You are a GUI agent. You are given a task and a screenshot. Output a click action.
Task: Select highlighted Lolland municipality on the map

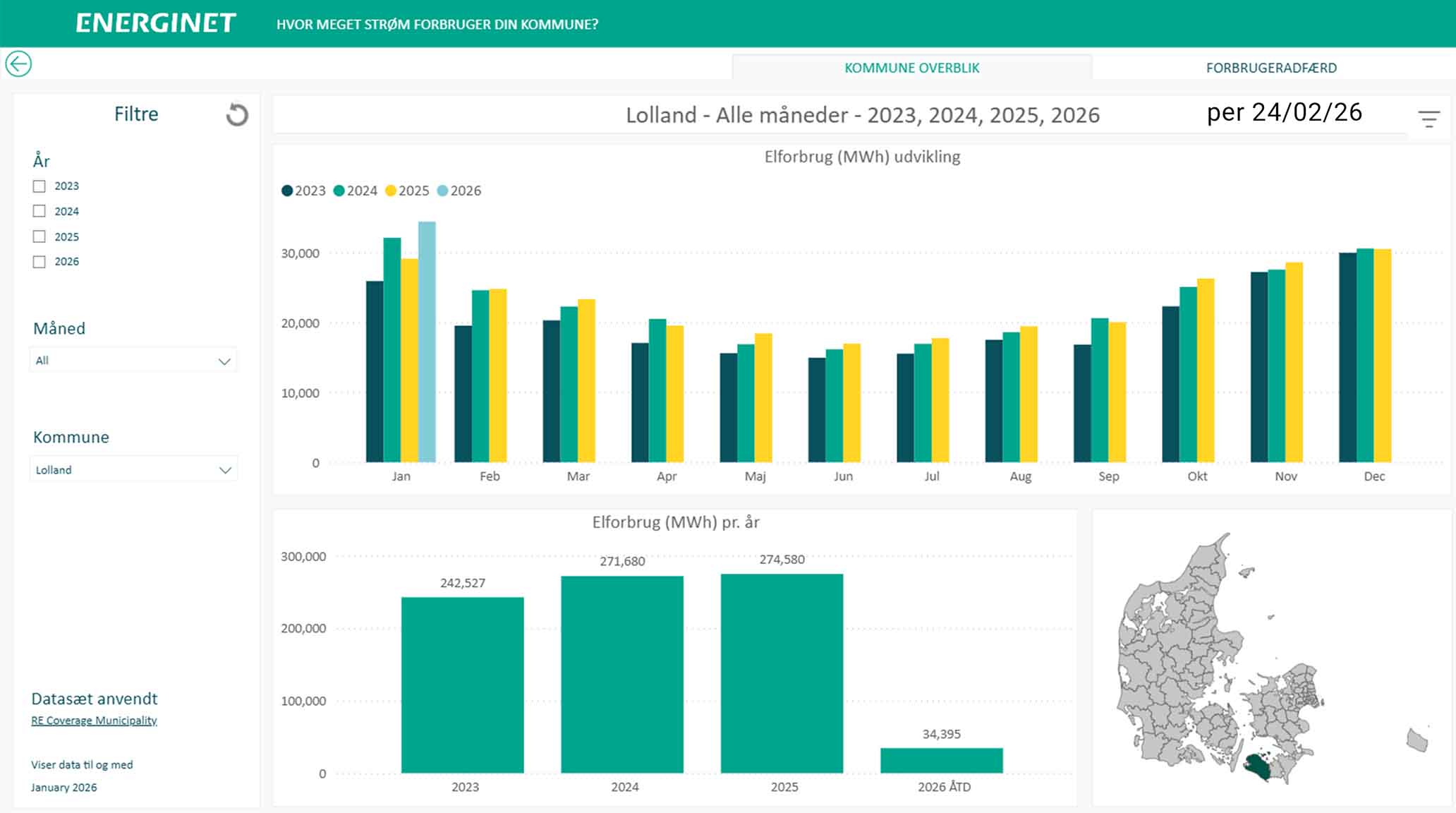pos(1258,767)
